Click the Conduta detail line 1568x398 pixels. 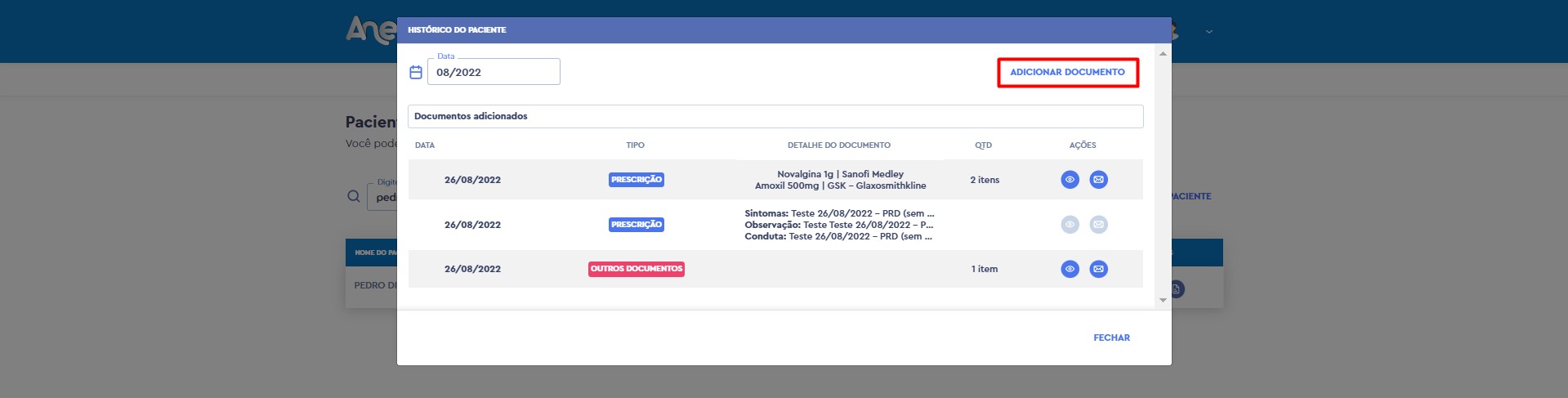pos(838,236)
